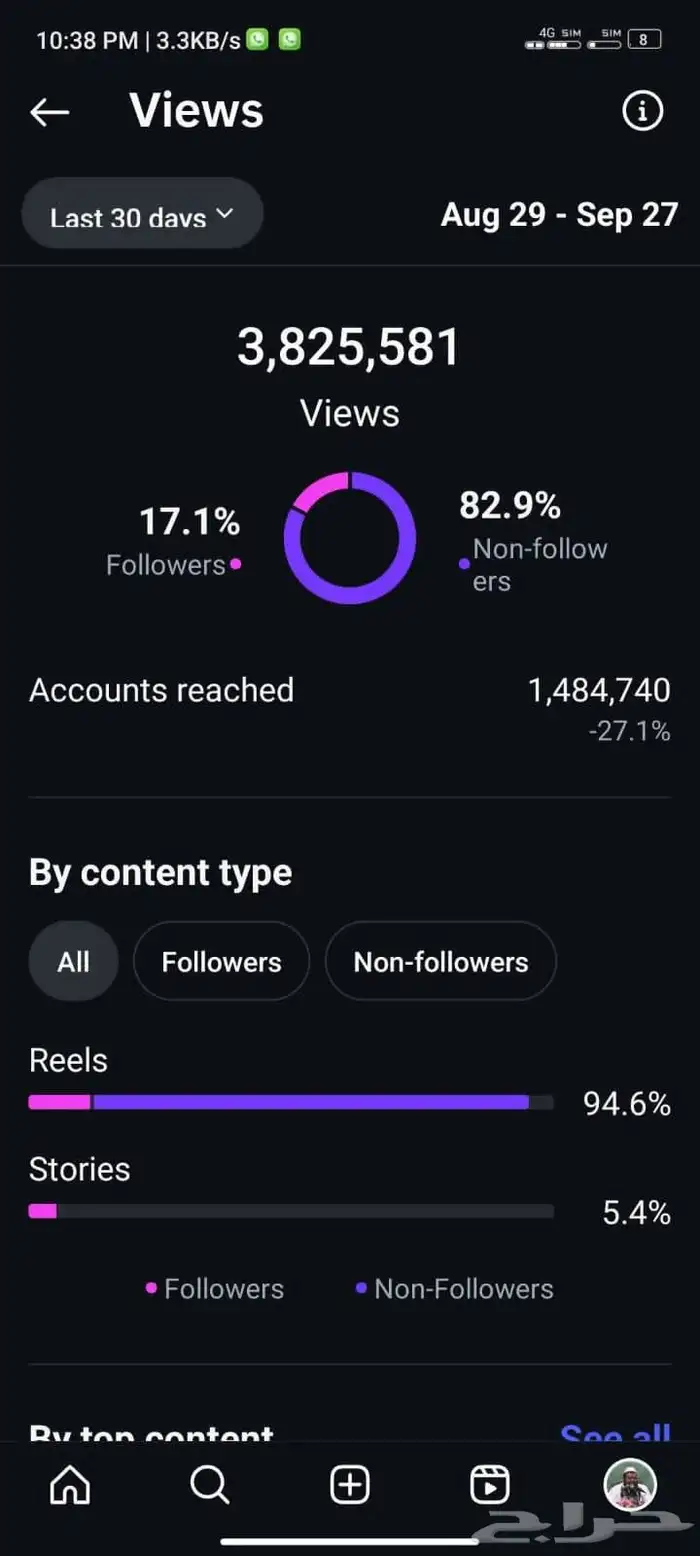The height and width of the screenshot is (1556, 700).
Task: Tap the Create new post plus icon
Action: [350, 1486]
